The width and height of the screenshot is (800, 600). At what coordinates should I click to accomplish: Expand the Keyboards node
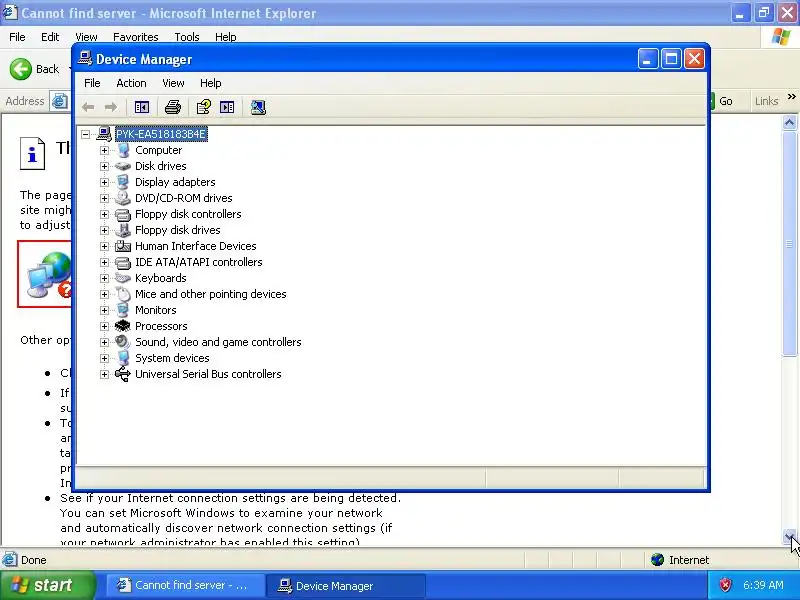(104, 278)
